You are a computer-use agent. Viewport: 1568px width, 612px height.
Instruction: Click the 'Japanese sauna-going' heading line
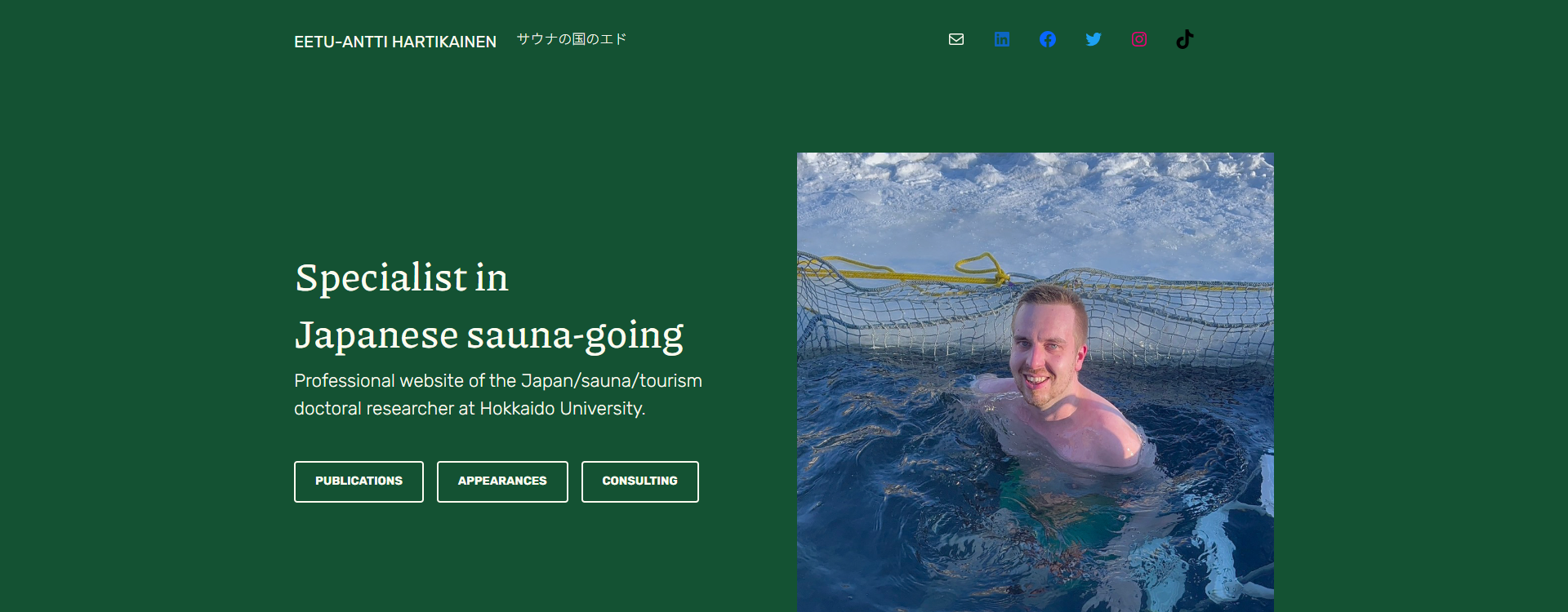point(489,335)
